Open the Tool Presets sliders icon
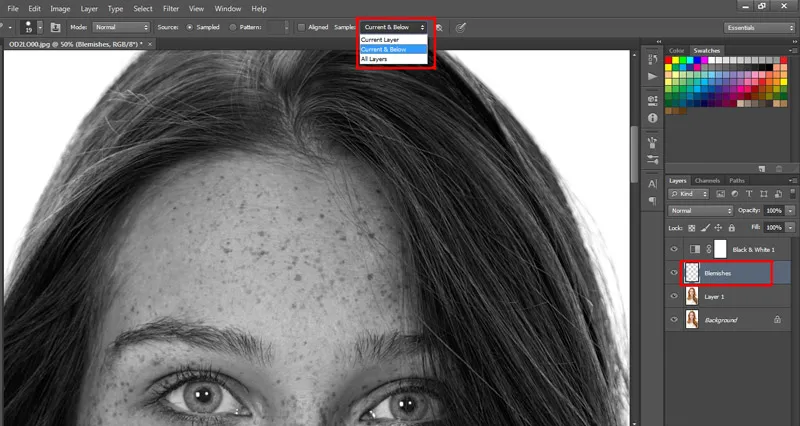Screen dimensions: 800x426 pyautogui.click(x=653, y=160)
